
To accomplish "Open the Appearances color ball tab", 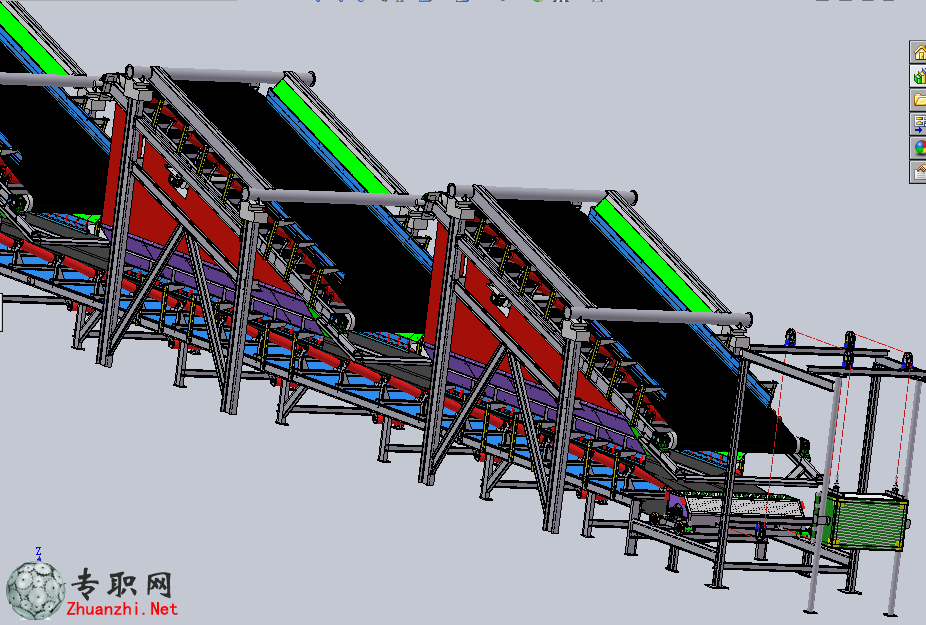I will pyautogui.click(x=918, y=148).
